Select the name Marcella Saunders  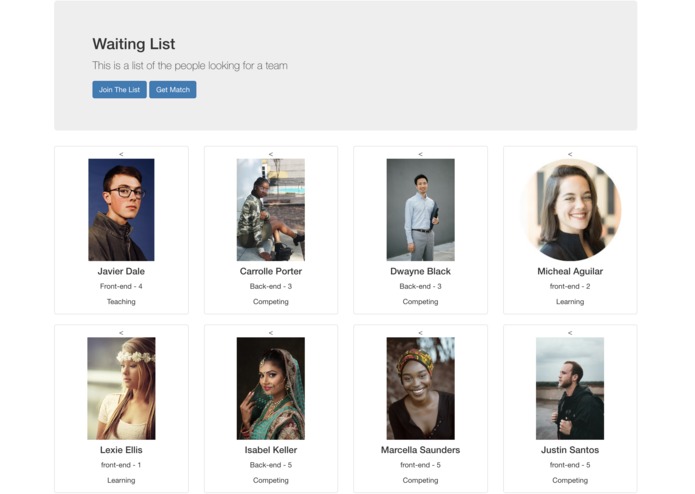point(420,450)
